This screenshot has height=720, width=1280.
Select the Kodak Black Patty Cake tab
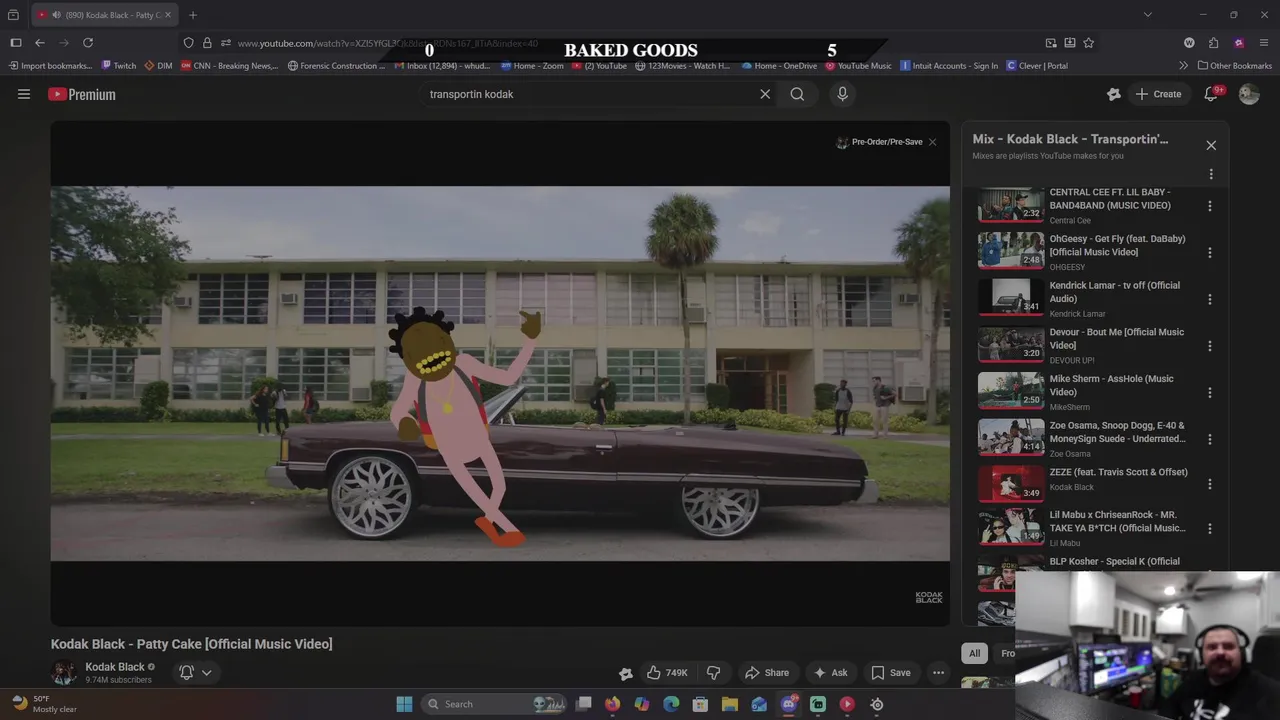(x=104, y=15)
